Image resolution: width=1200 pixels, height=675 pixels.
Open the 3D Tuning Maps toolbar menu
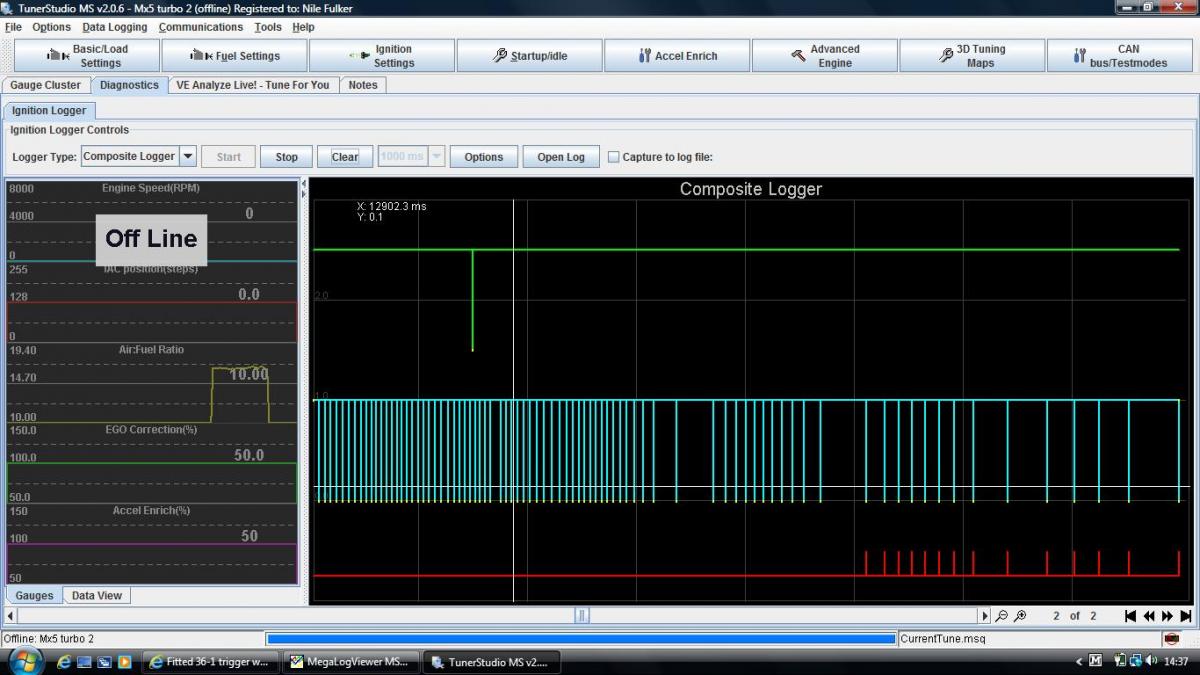coord(971,56)
